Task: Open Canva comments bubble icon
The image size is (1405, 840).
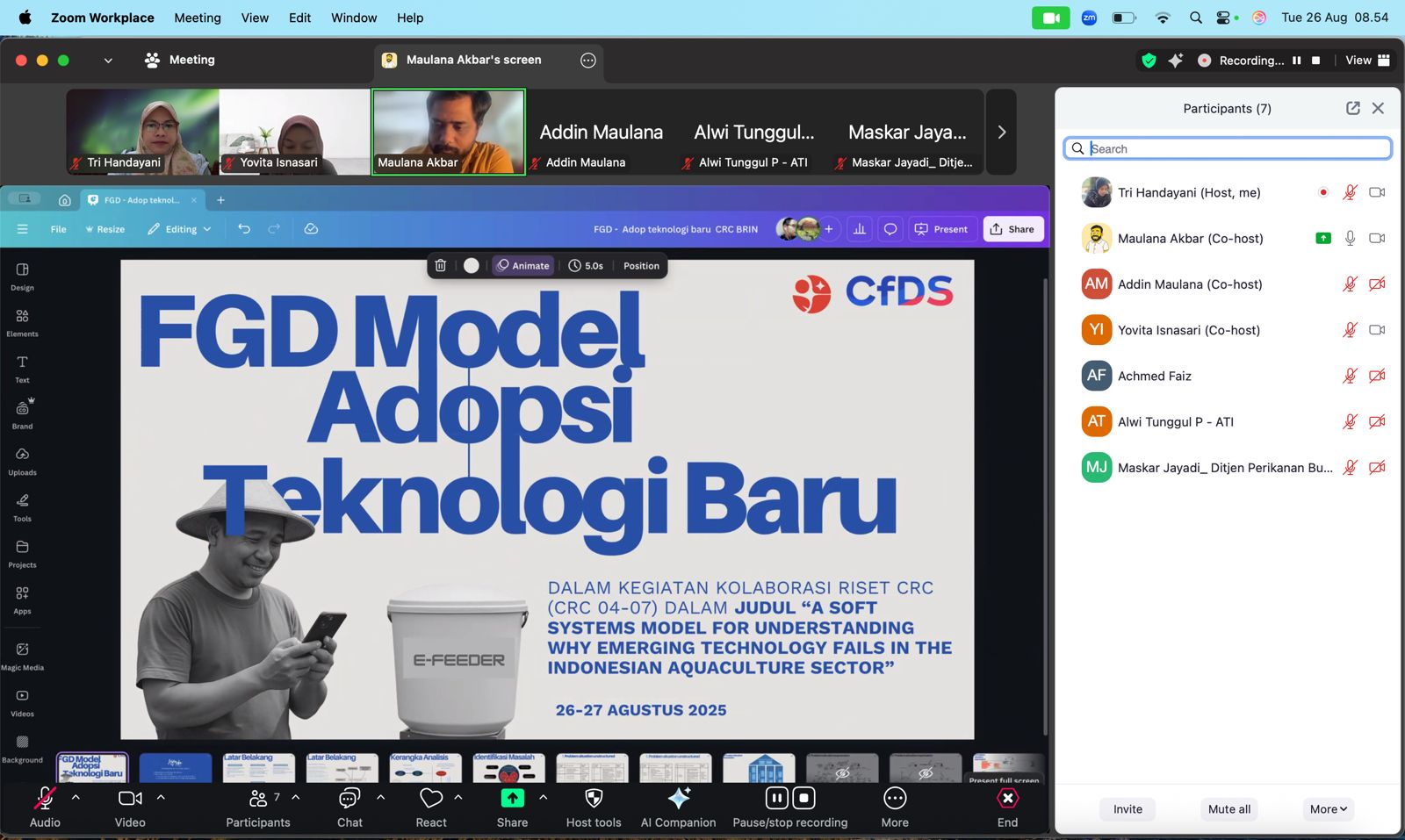Action: pos(890,229)
